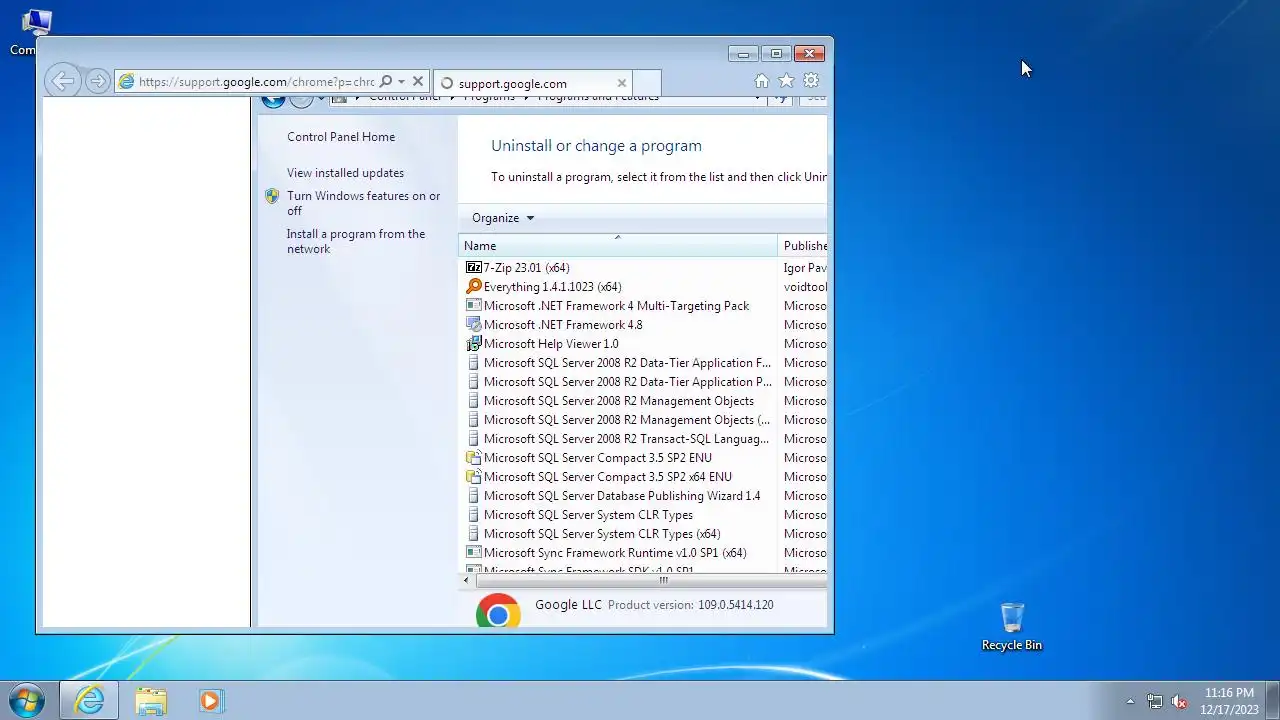This screenshot has height=720, width=1280.
Task: Click Install a program from the network
Action: click(x=356, y=241)
